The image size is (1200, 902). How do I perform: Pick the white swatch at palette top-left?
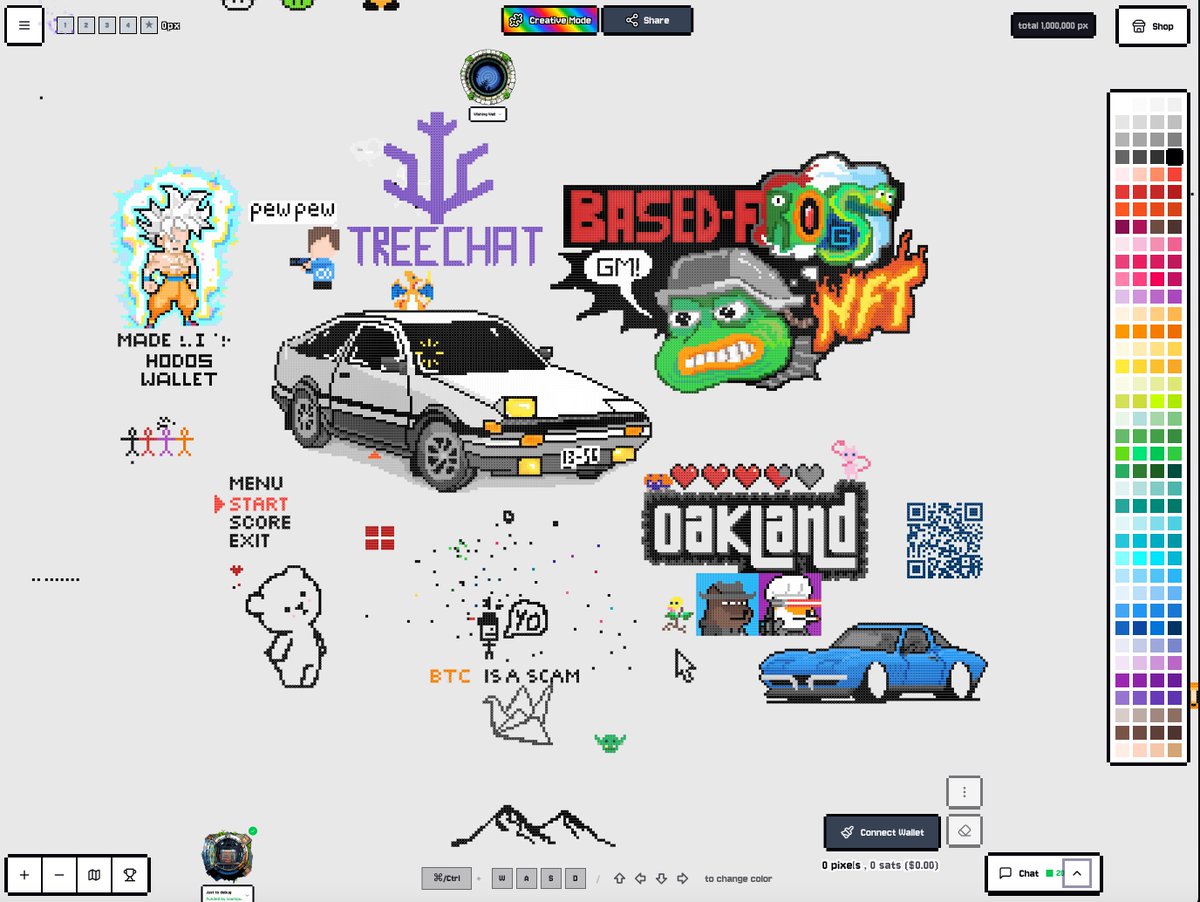1122,103
